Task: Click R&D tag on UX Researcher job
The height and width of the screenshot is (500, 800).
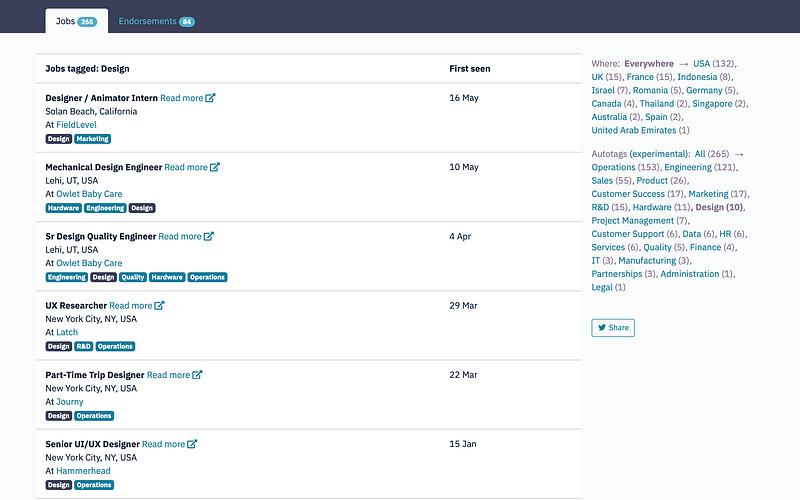Action: (x=83, y=346)
